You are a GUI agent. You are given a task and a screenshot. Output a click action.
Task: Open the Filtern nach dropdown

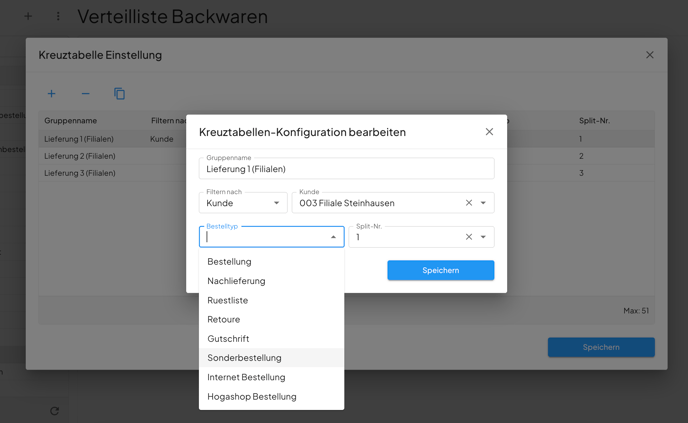click(243, 203)
